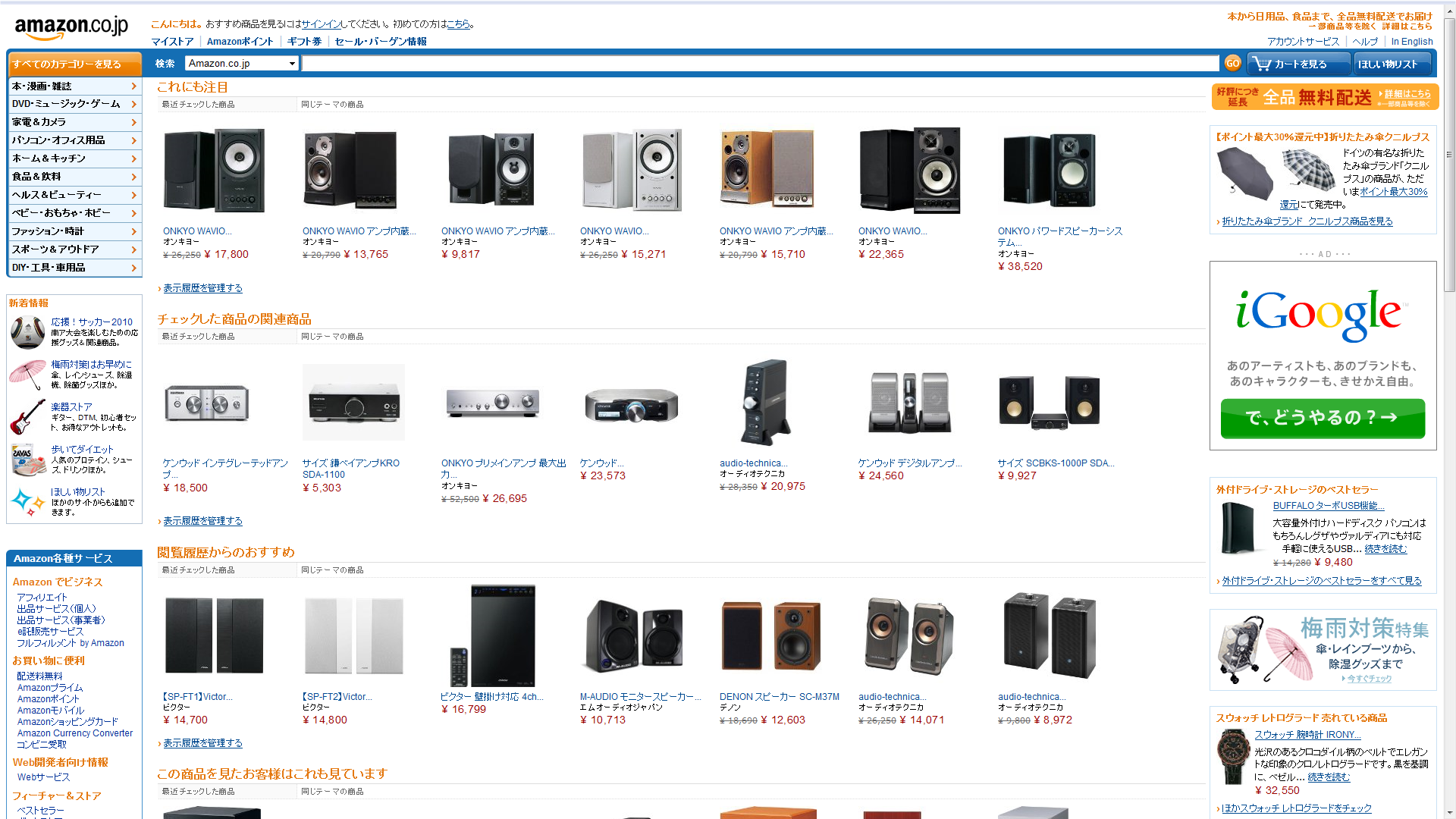The width and height of the screenshot is (1456, 819).
Task: Click the soccer ball icon under 新着情報
Action: tap(28, 332)
